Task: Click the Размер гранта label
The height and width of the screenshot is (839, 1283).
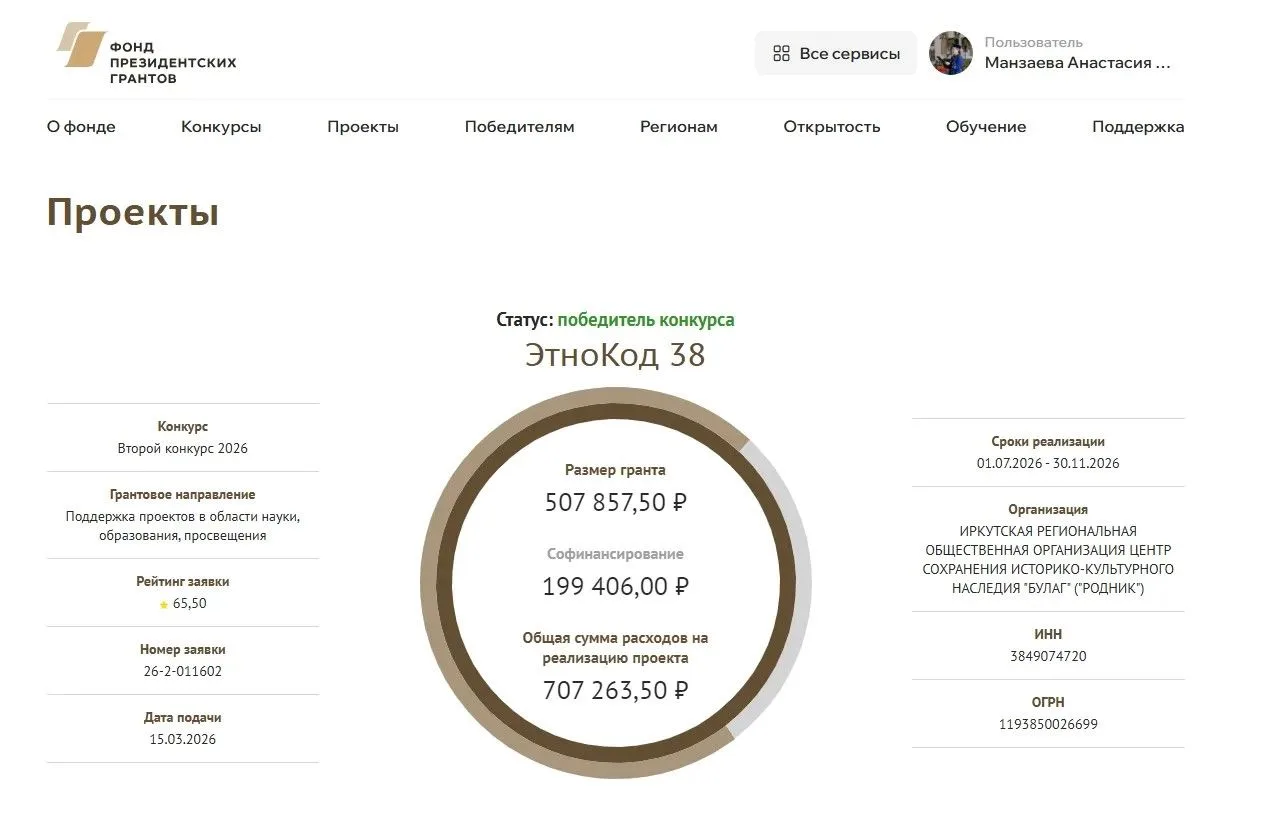Action: (x=616, y=470)
